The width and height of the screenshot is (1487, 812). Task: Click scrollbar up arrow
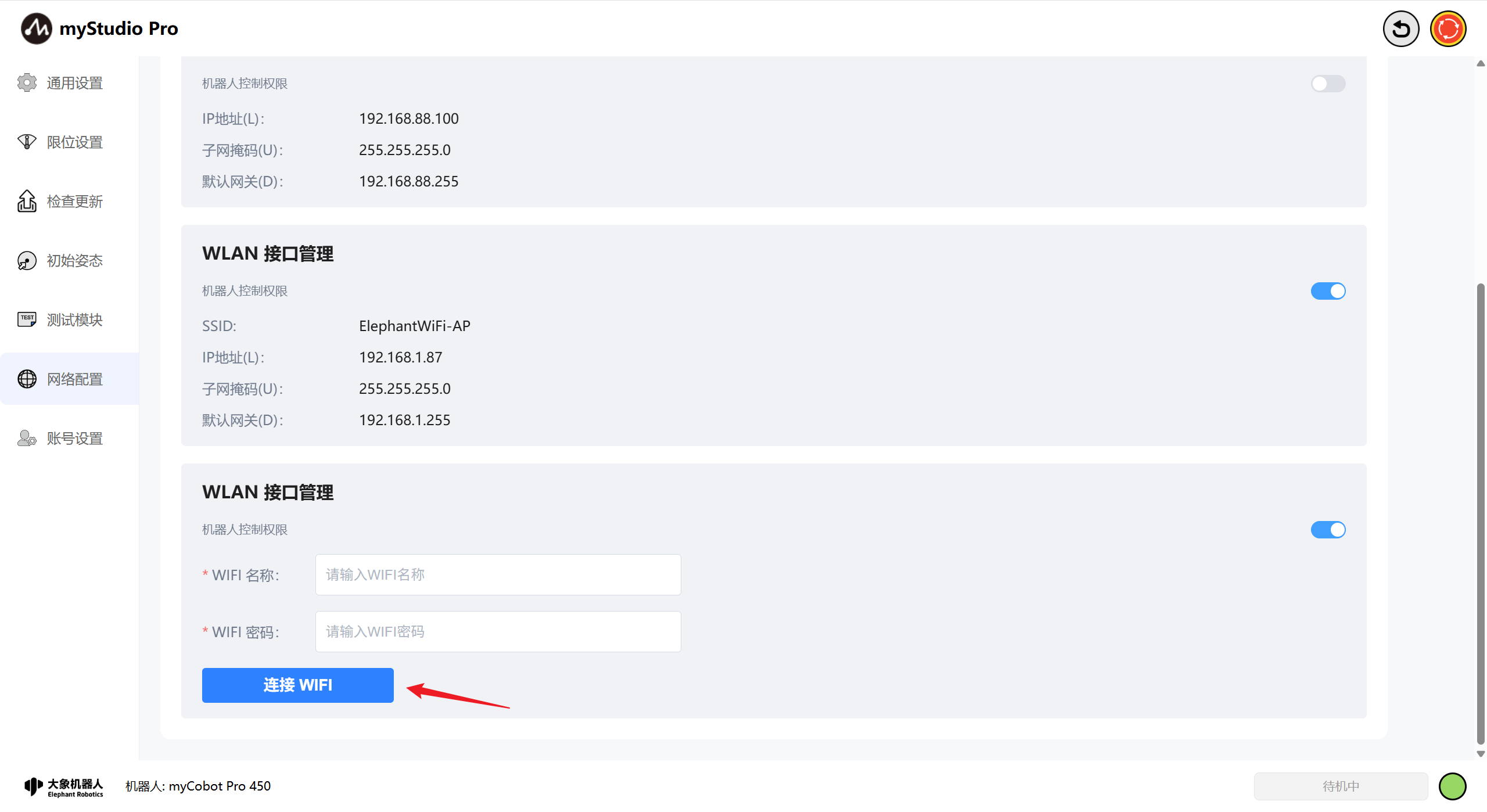(x=1481, y=63)
